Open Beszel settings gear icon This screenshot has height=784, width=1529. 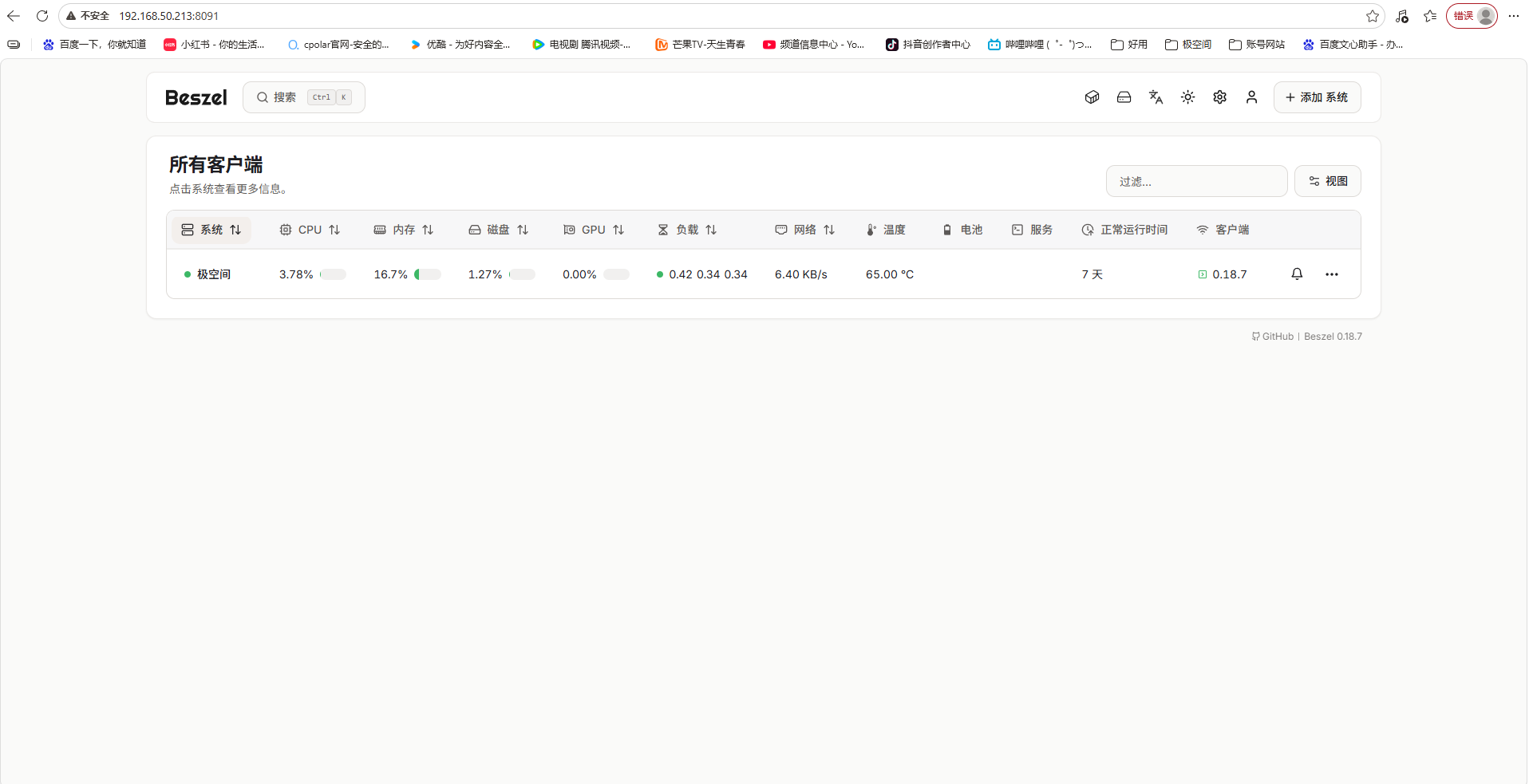point(1219,97)
